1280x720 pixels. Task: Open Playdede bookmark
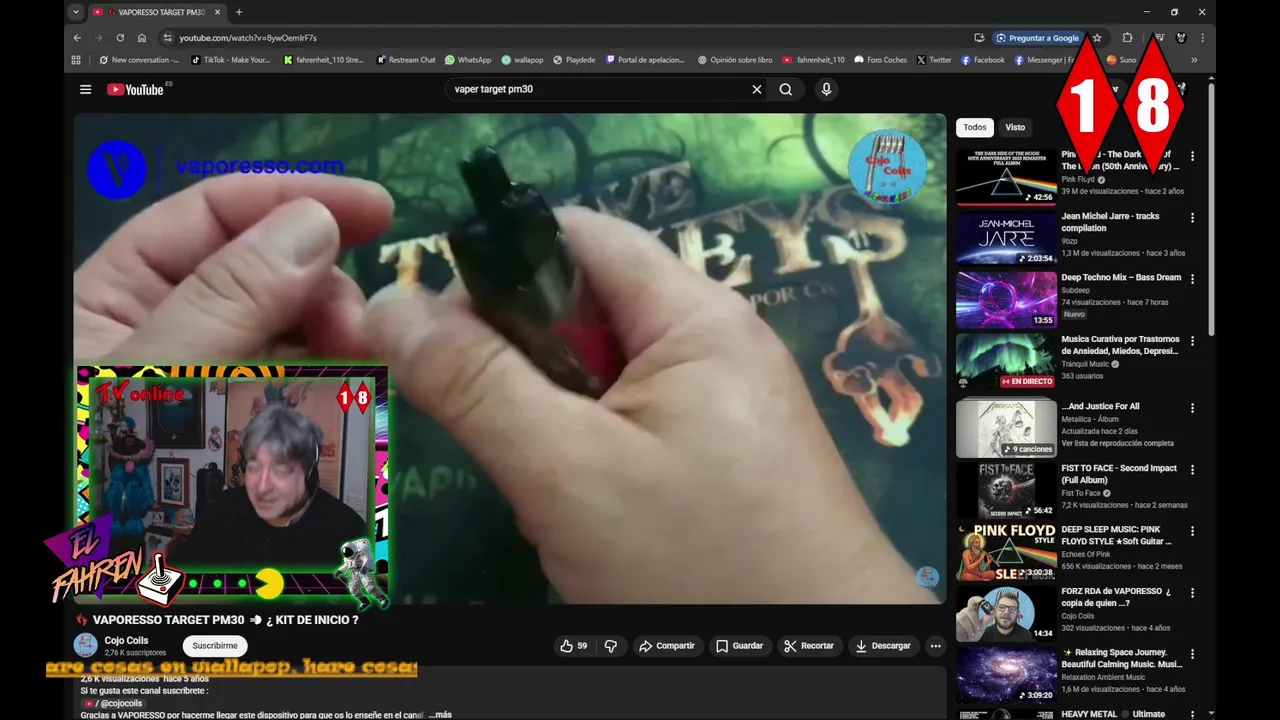tap(574, 60)
